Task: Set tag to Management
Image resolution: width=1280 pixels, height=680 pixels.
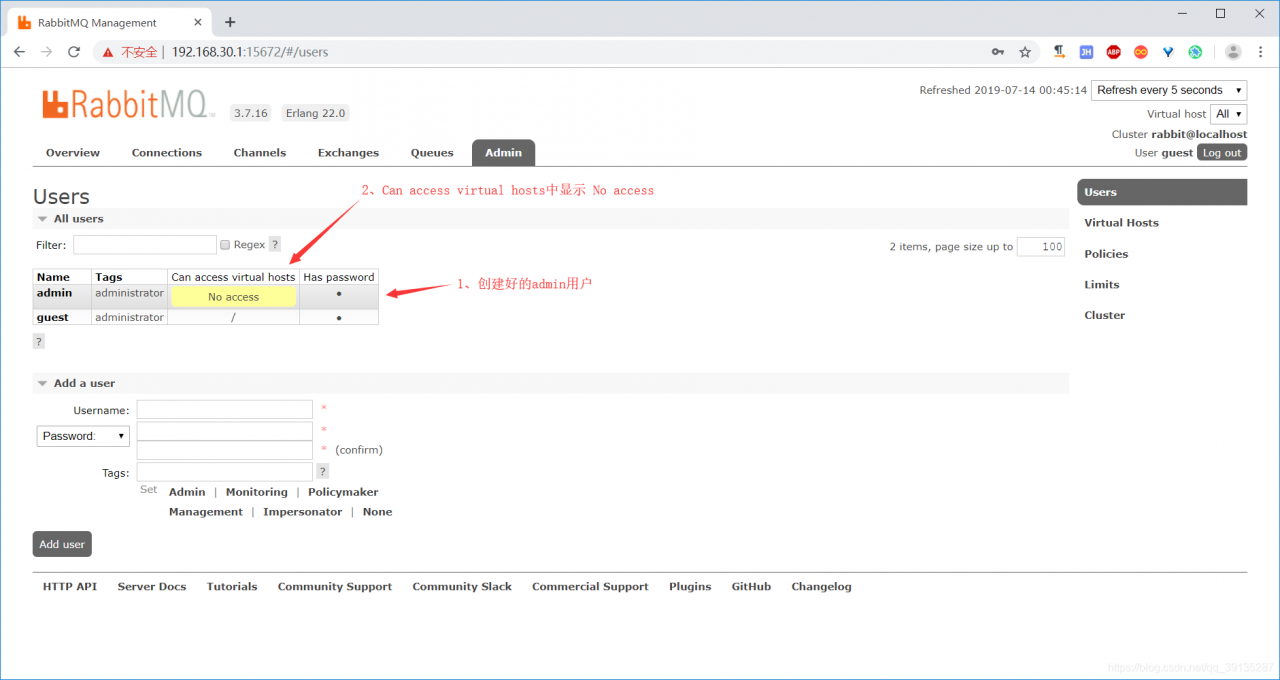Action: [x=206, y=512]
